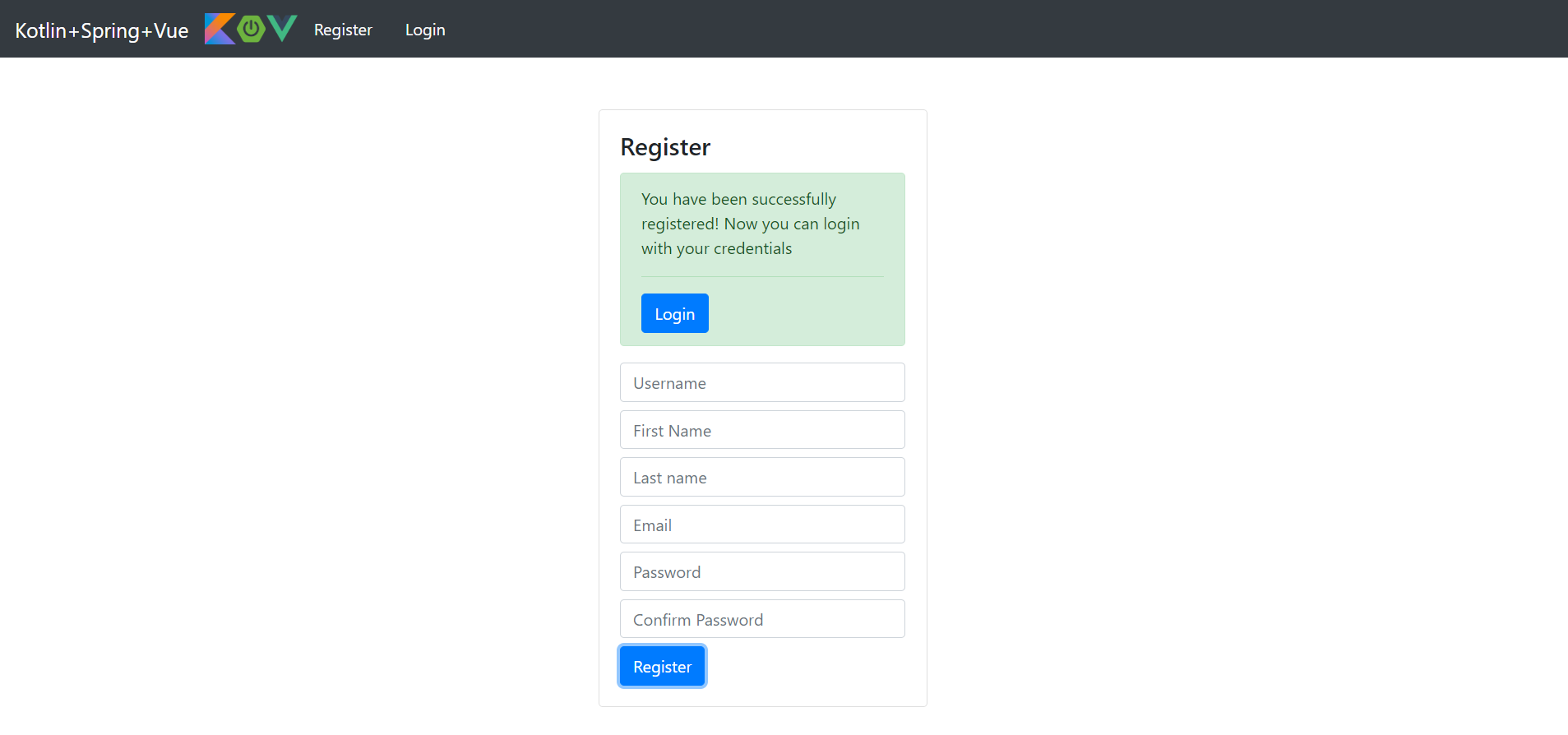1568x735 pixels.
Task: Open the Register page from the navbar
Action: coord(343,30)
